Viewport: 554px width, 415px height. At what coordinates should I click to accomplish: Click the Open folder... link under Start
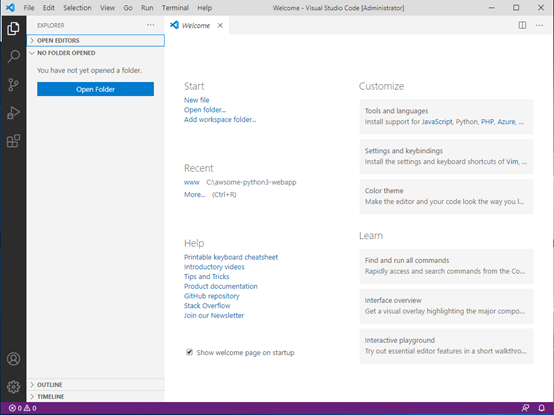point(205,110)
